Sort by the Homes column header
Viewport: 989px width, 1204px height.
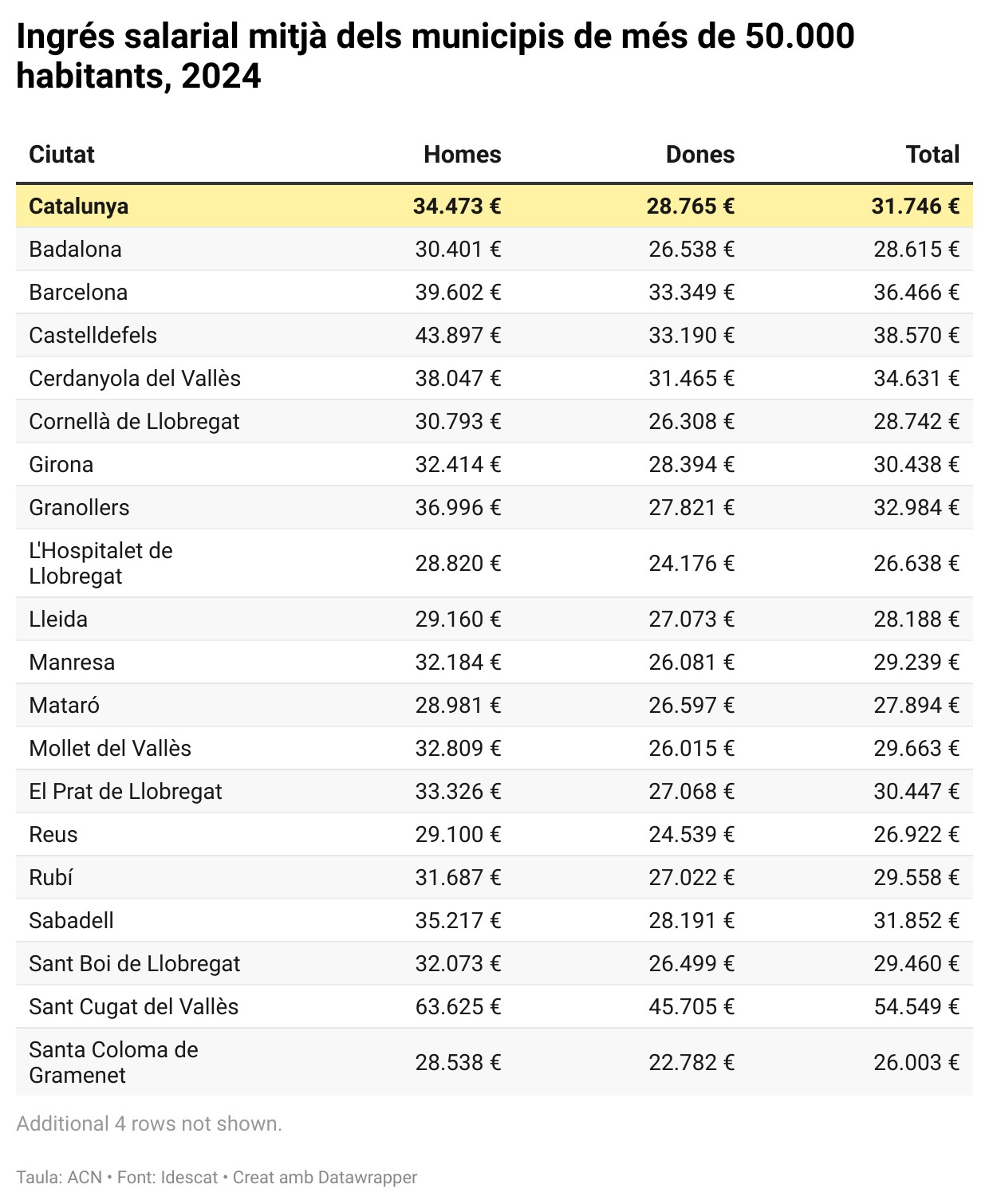(x=462, y=155)
